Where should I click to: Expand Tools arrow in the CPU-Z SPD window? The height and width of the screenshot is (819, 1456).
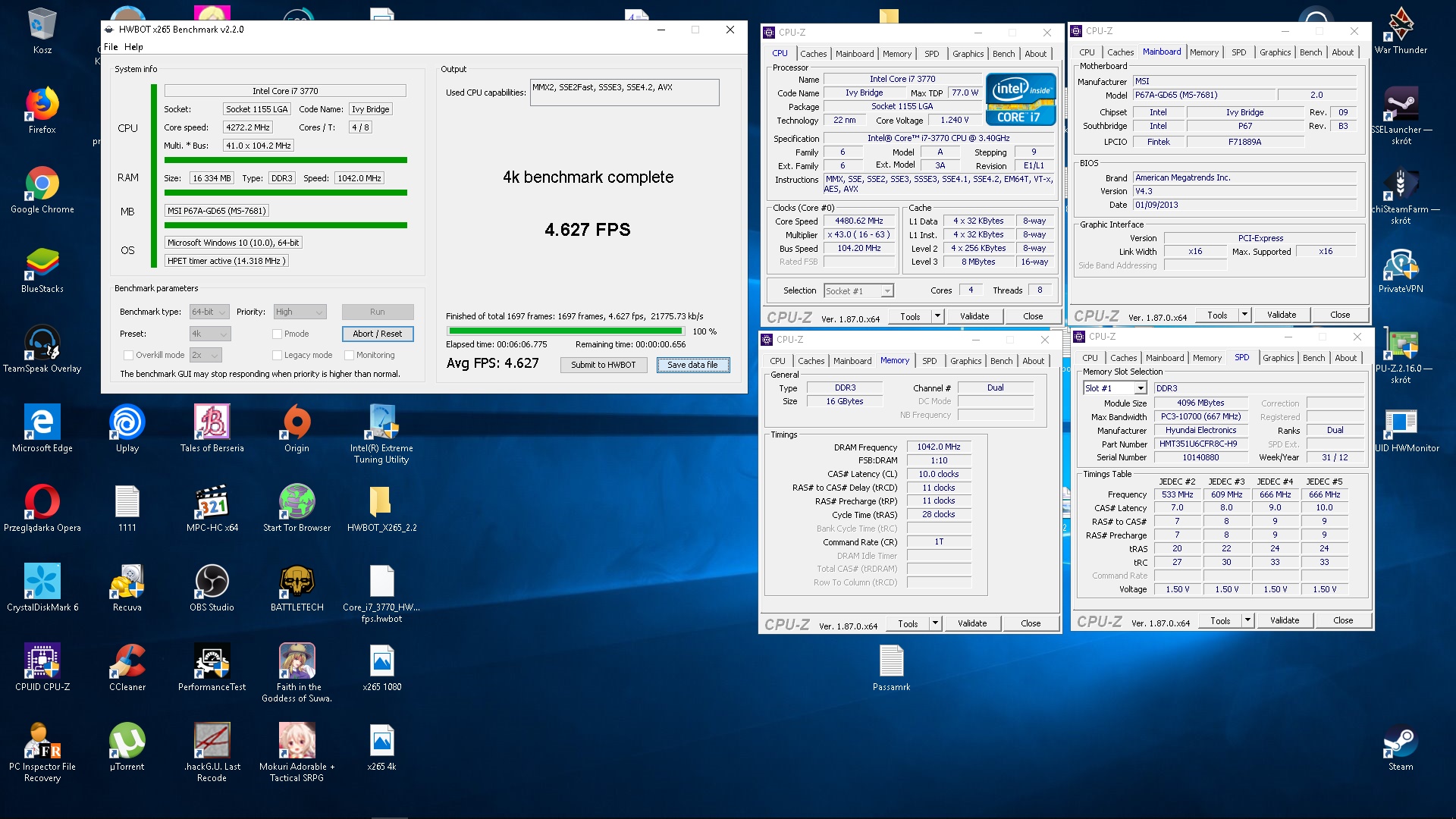coord(1247,621)
